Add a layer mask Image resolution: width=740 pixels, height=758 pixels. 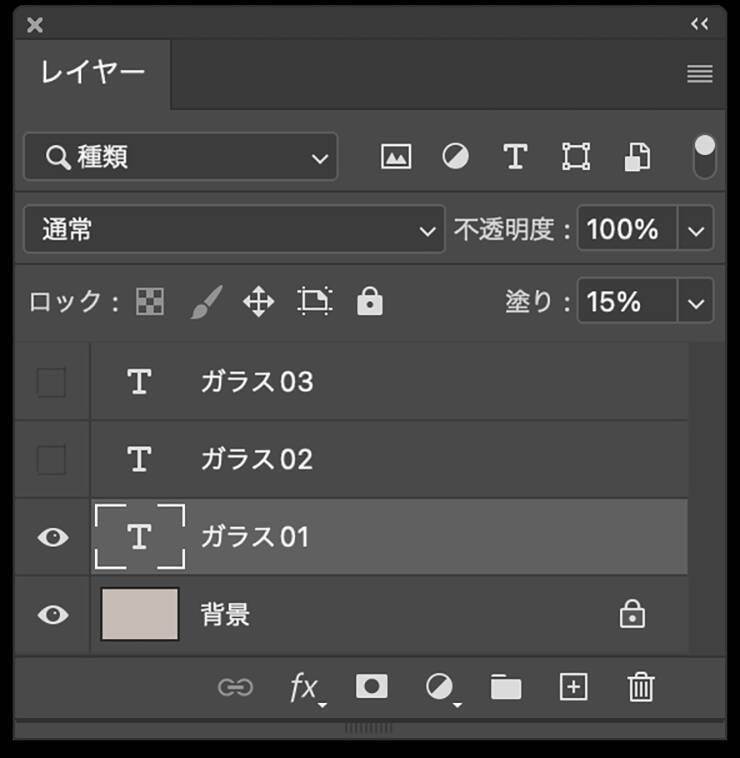(x=372, y=687)
